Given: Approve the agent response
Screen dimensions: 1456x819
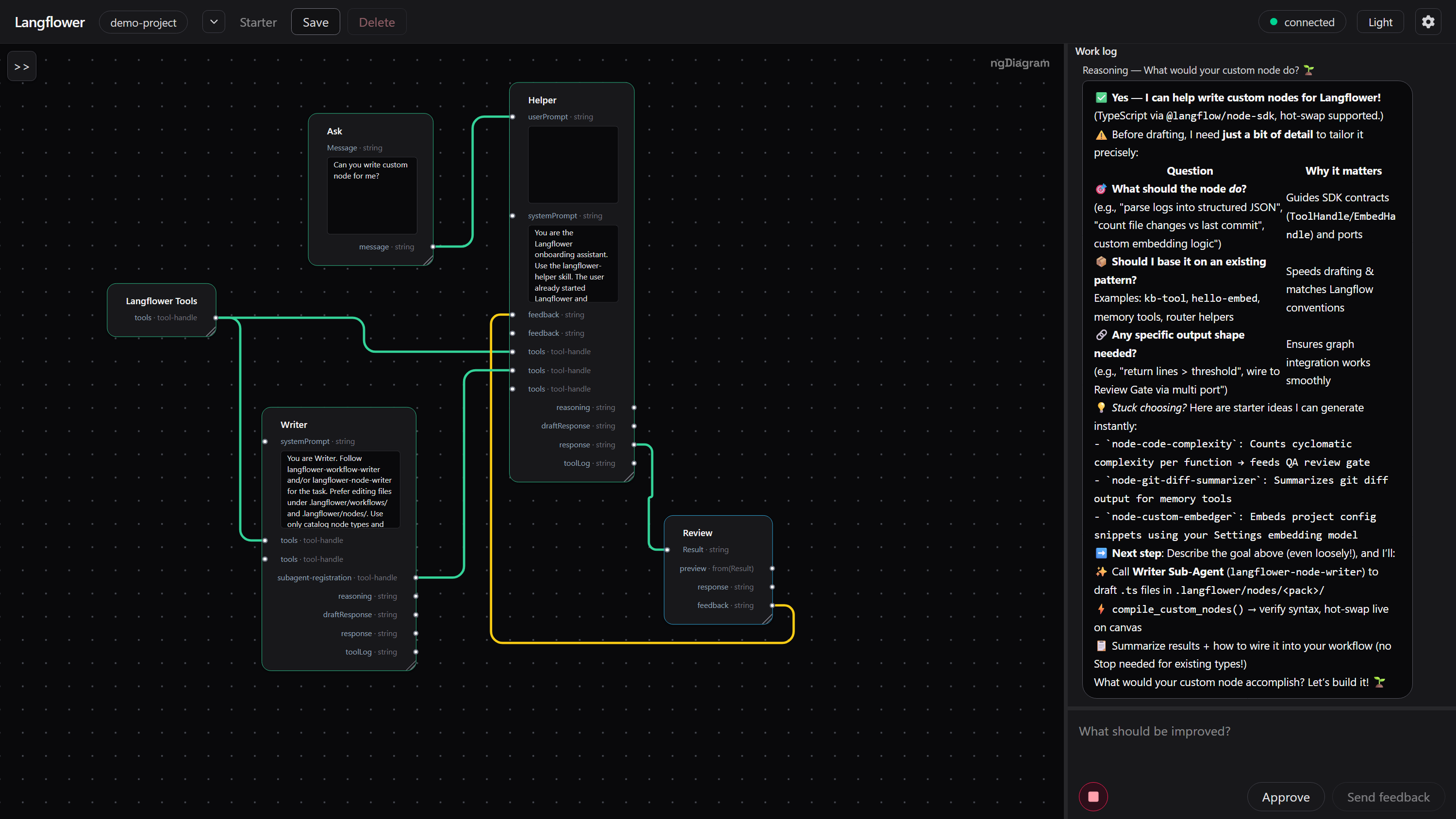Looking at the screenshot, I should coord(1285,796).
